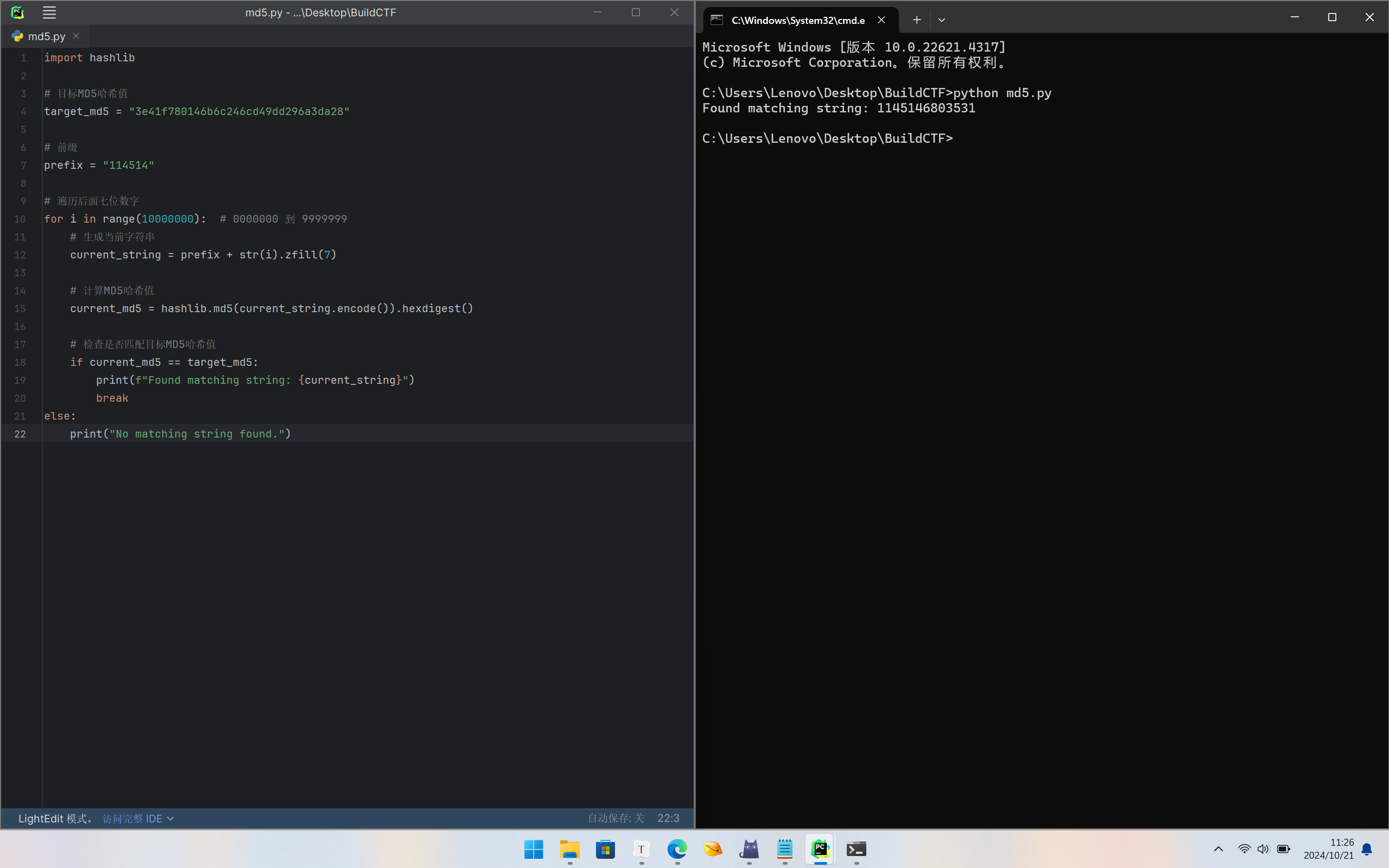
Task: Expand the dropdown chevron next to 访问完整 IDE
Action: click(x=170, y=819)
